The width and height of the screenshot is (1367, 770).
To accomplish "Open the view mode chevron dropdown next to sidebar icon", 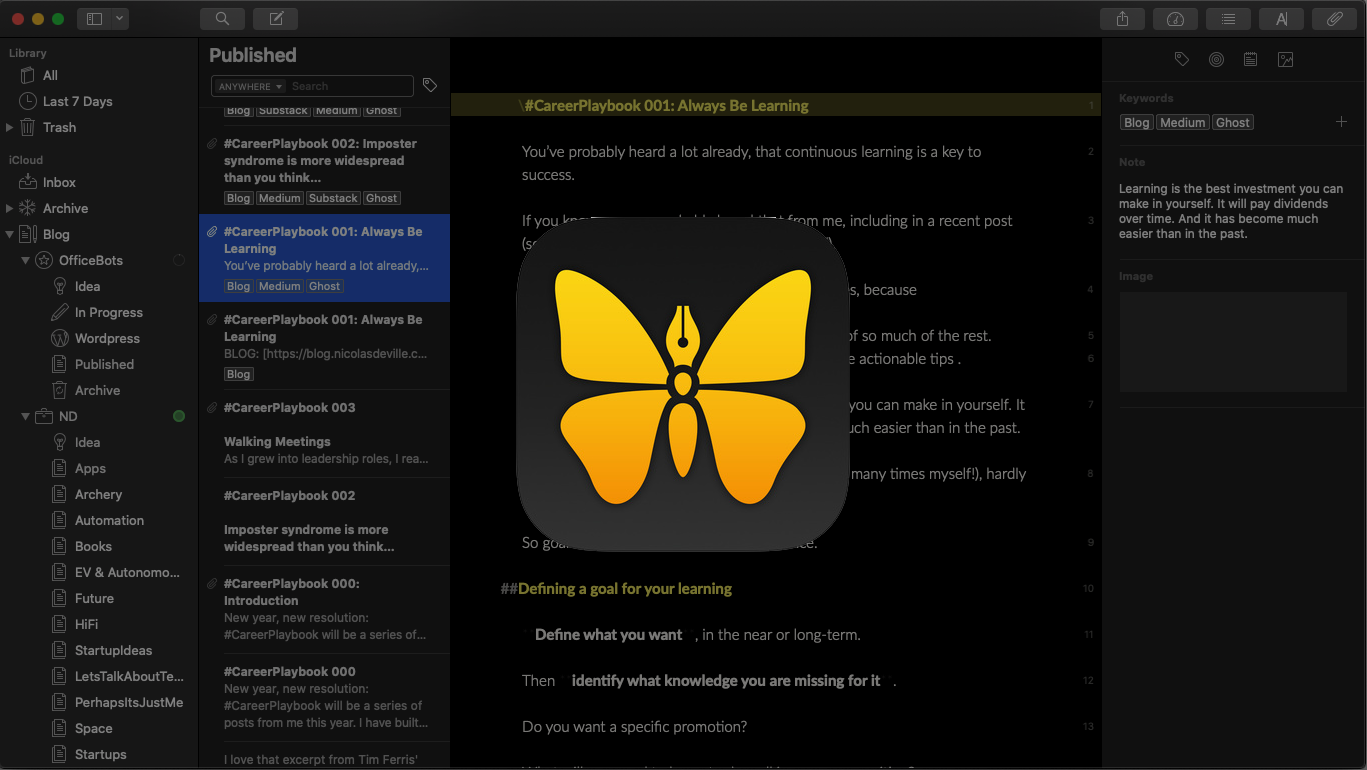I will pyautogui.click(x=120, y=18).
